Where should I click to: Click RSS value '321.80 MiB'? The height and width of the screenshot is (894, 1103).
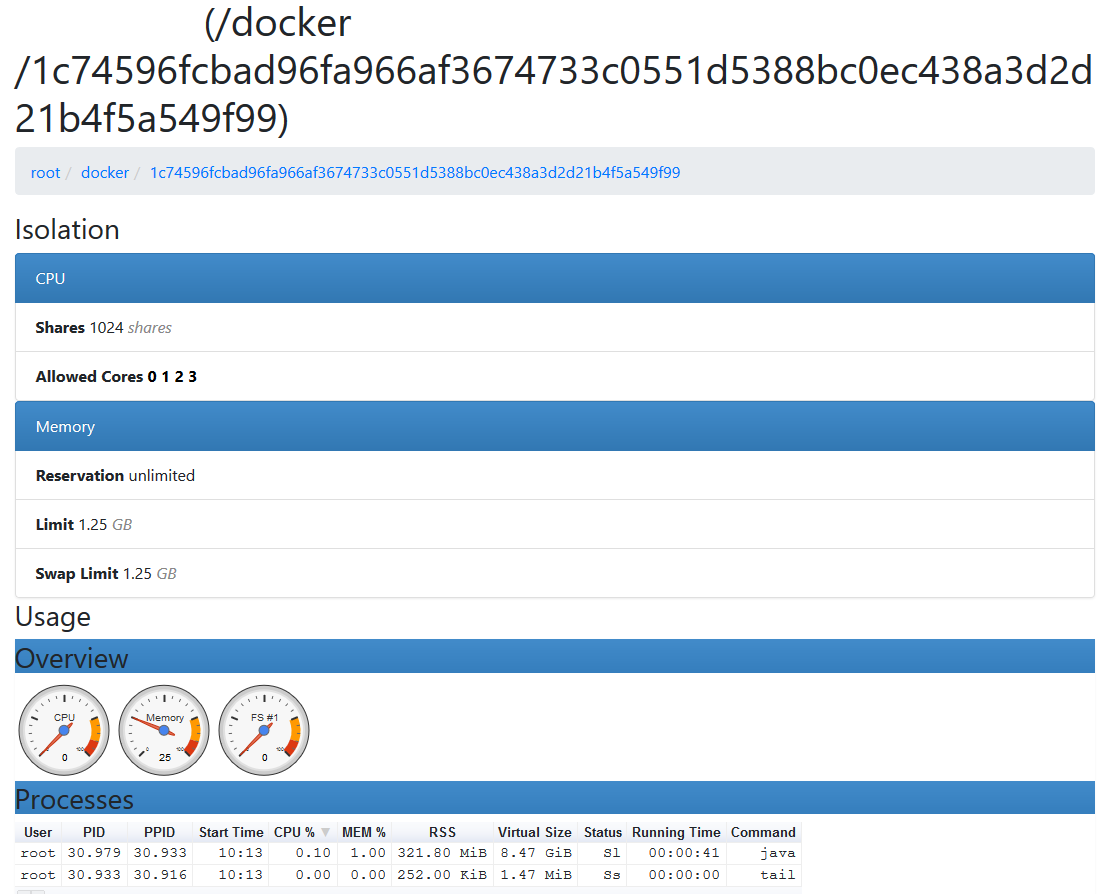tap(442, 853)
